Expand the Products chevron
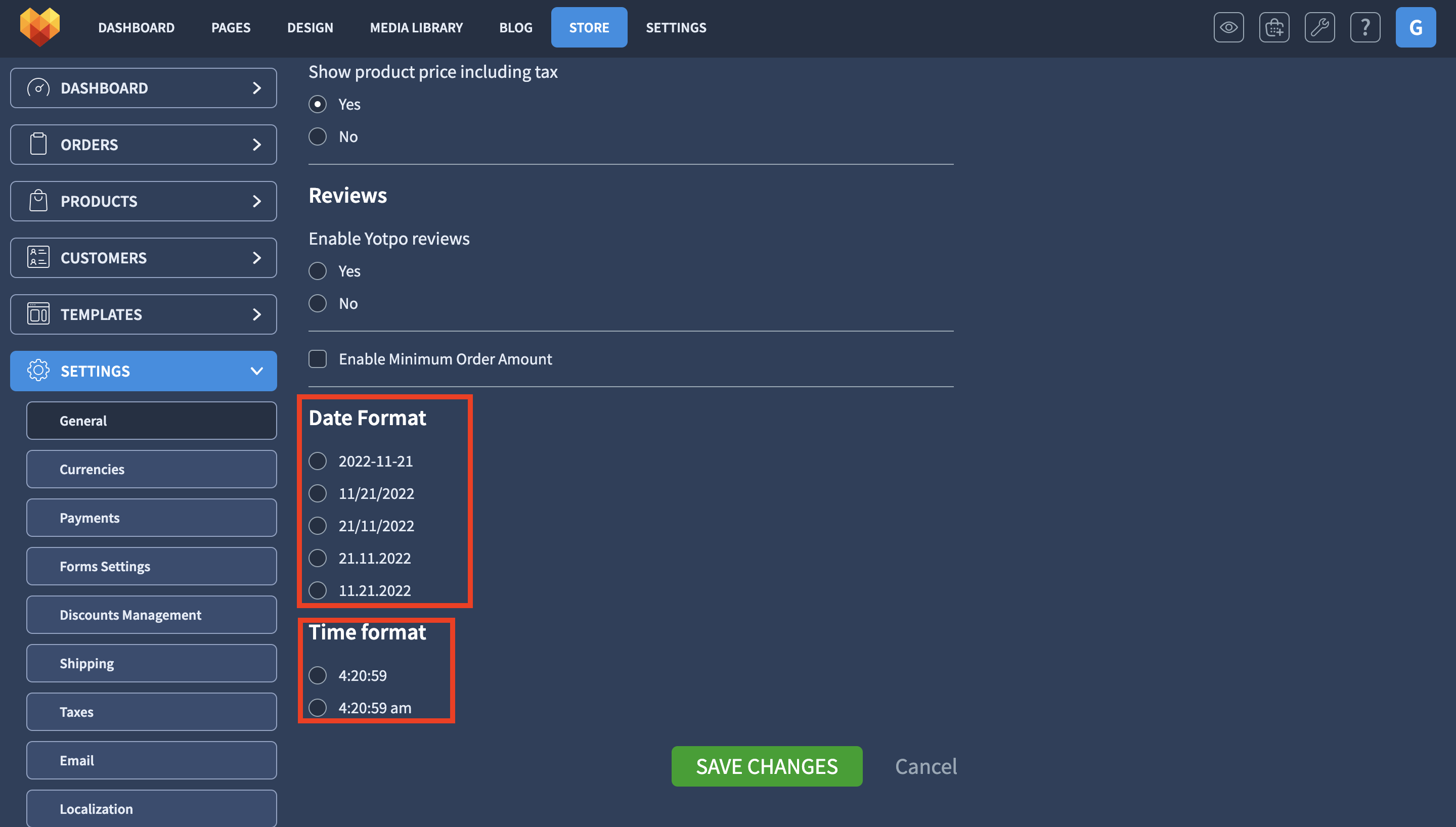Screen dimensions: 1456x827 pyautogui.click(x=257, y=201)
